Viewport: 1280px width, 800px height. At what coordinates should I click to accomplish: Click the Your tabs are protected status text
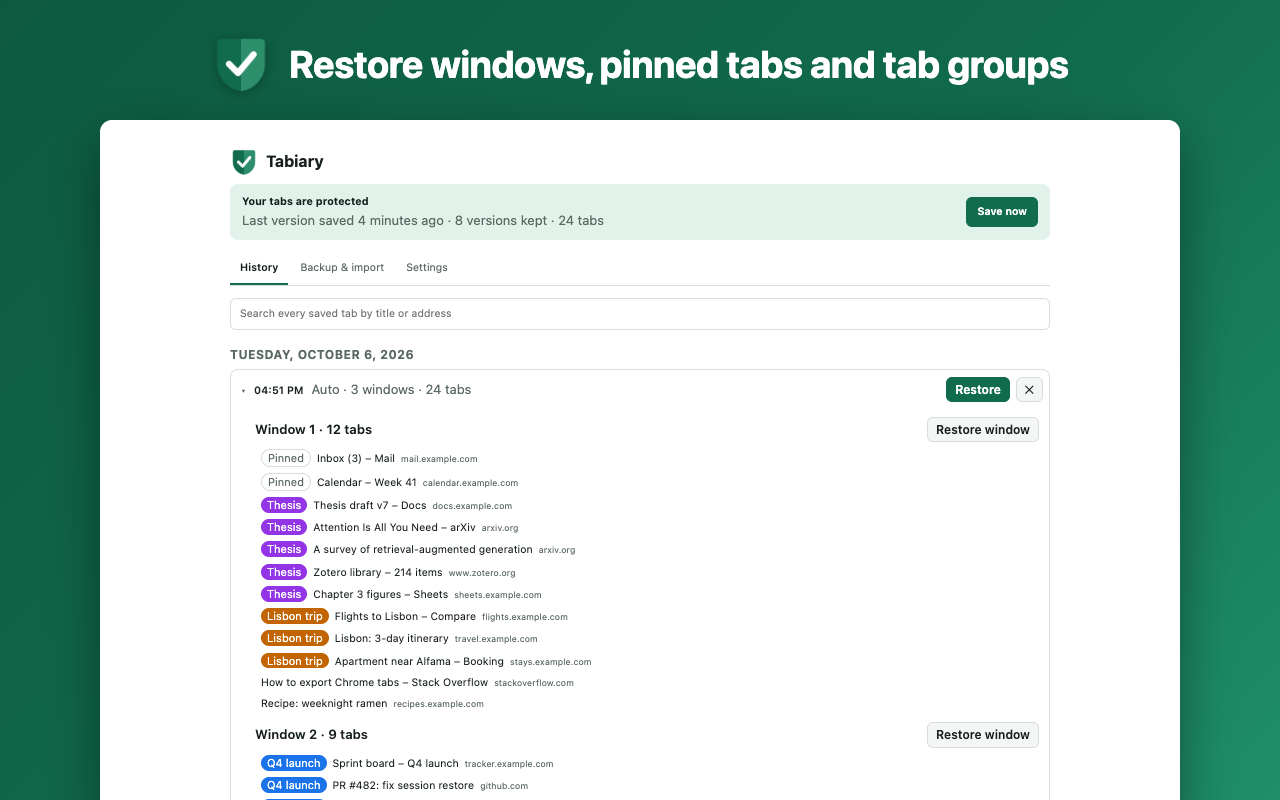point(305,201)
